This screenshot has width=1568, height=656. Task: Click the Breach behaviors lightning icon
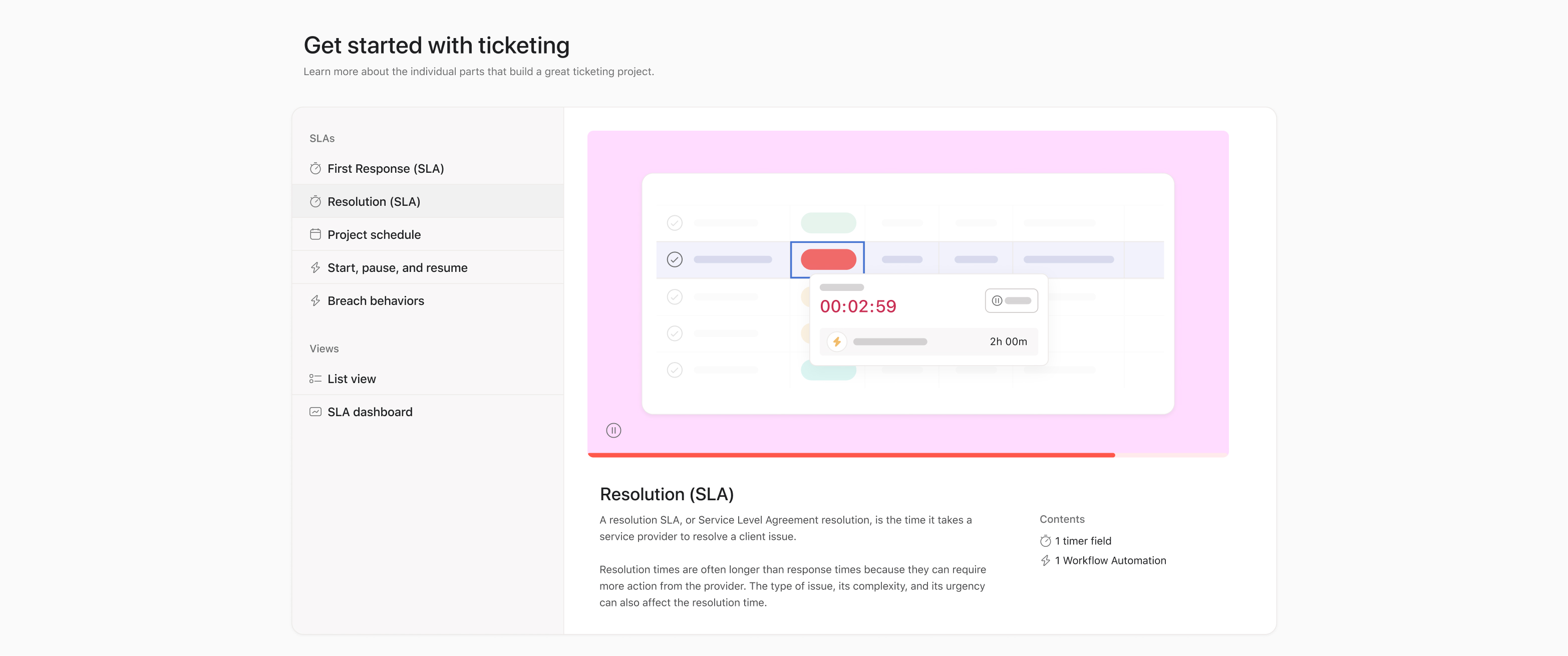315,300
